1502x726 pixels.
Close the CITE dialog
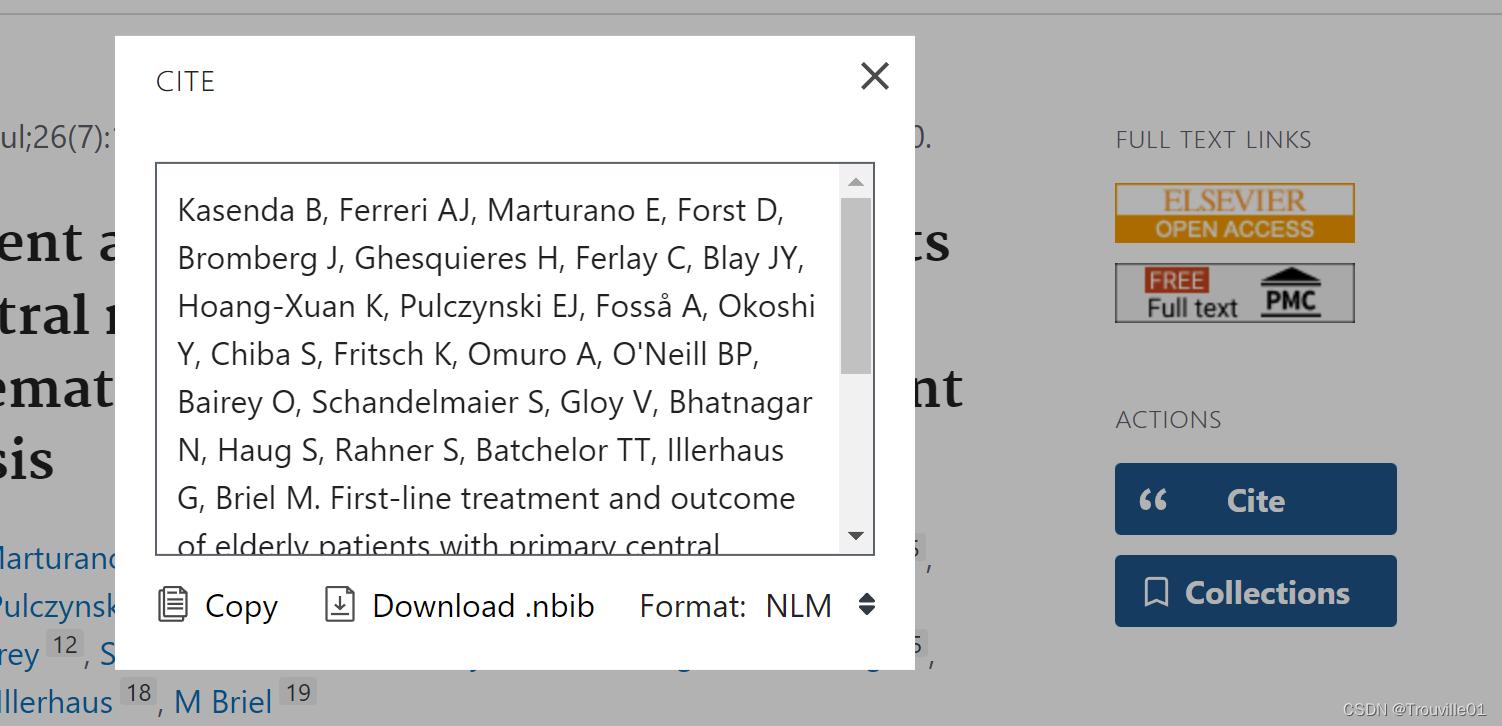click(x=874, y=76)
